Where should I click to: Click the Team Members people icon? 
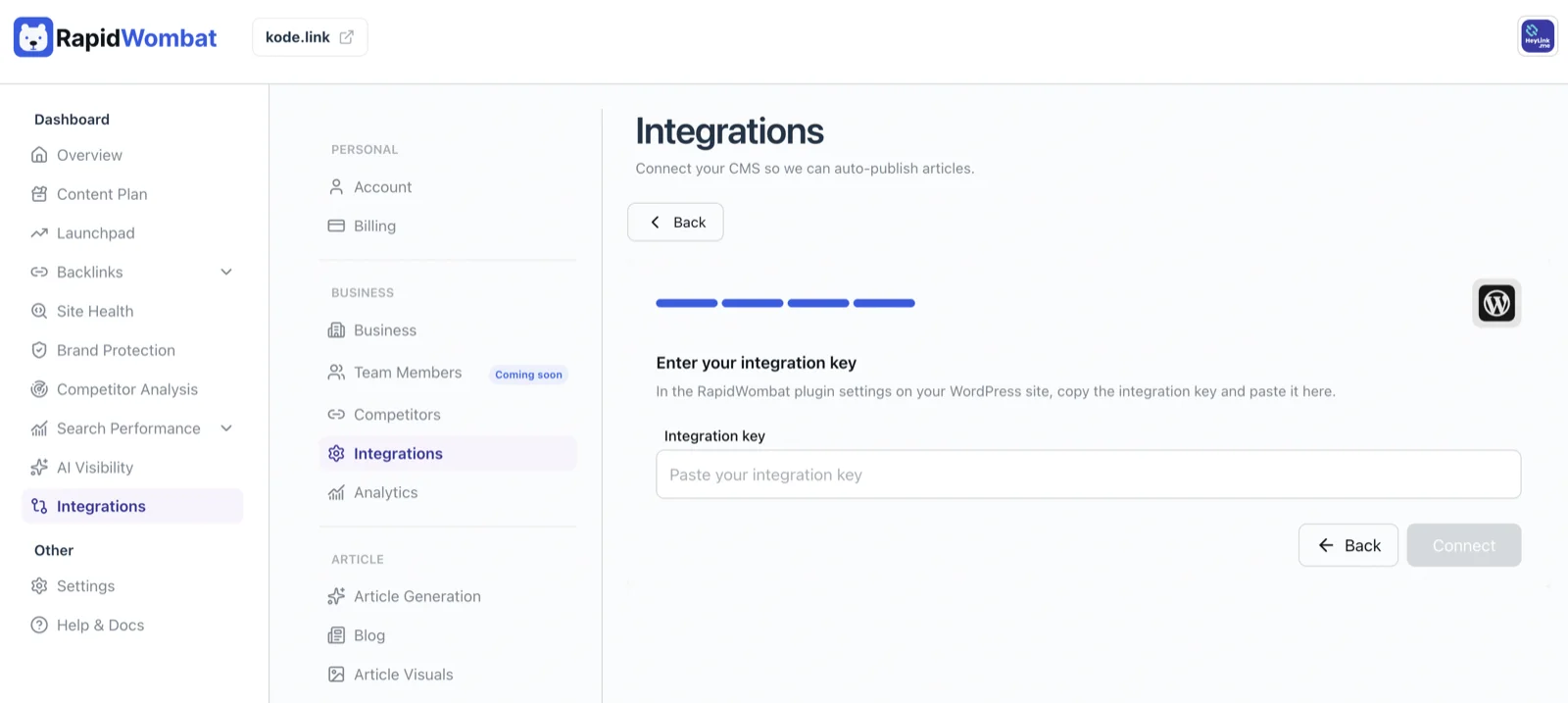(336, 373)
